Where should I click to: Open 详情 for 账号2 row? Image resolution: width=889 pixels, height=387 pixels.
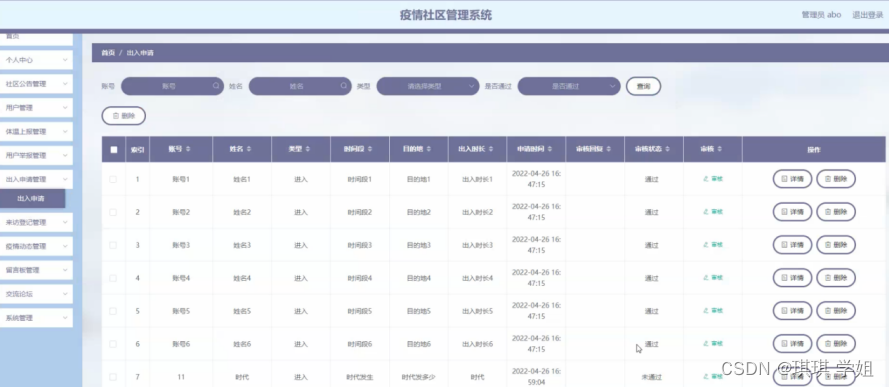792,212
